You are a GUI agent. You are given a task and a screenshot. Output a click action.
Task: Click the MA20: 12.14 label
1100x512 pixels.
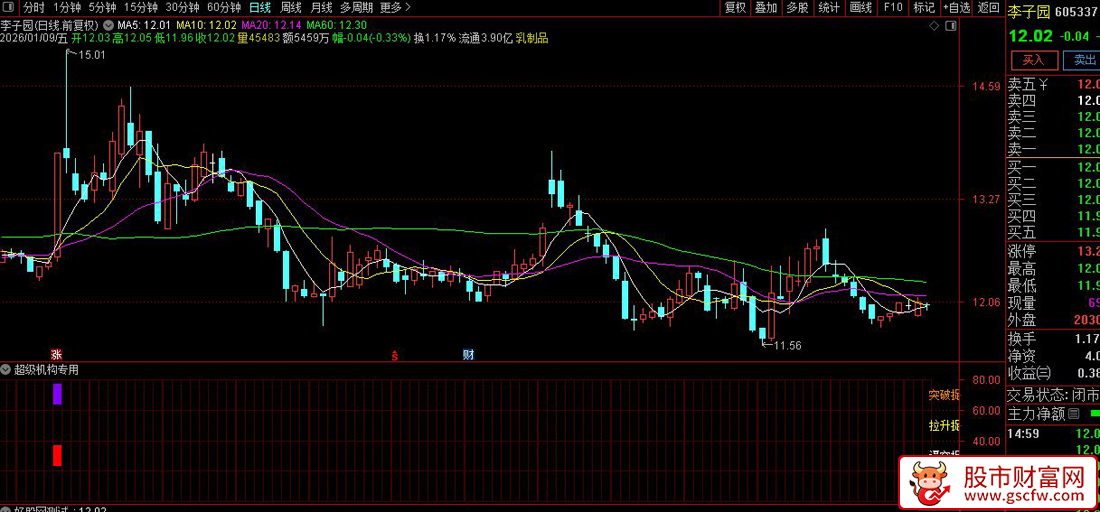point(271,26)
